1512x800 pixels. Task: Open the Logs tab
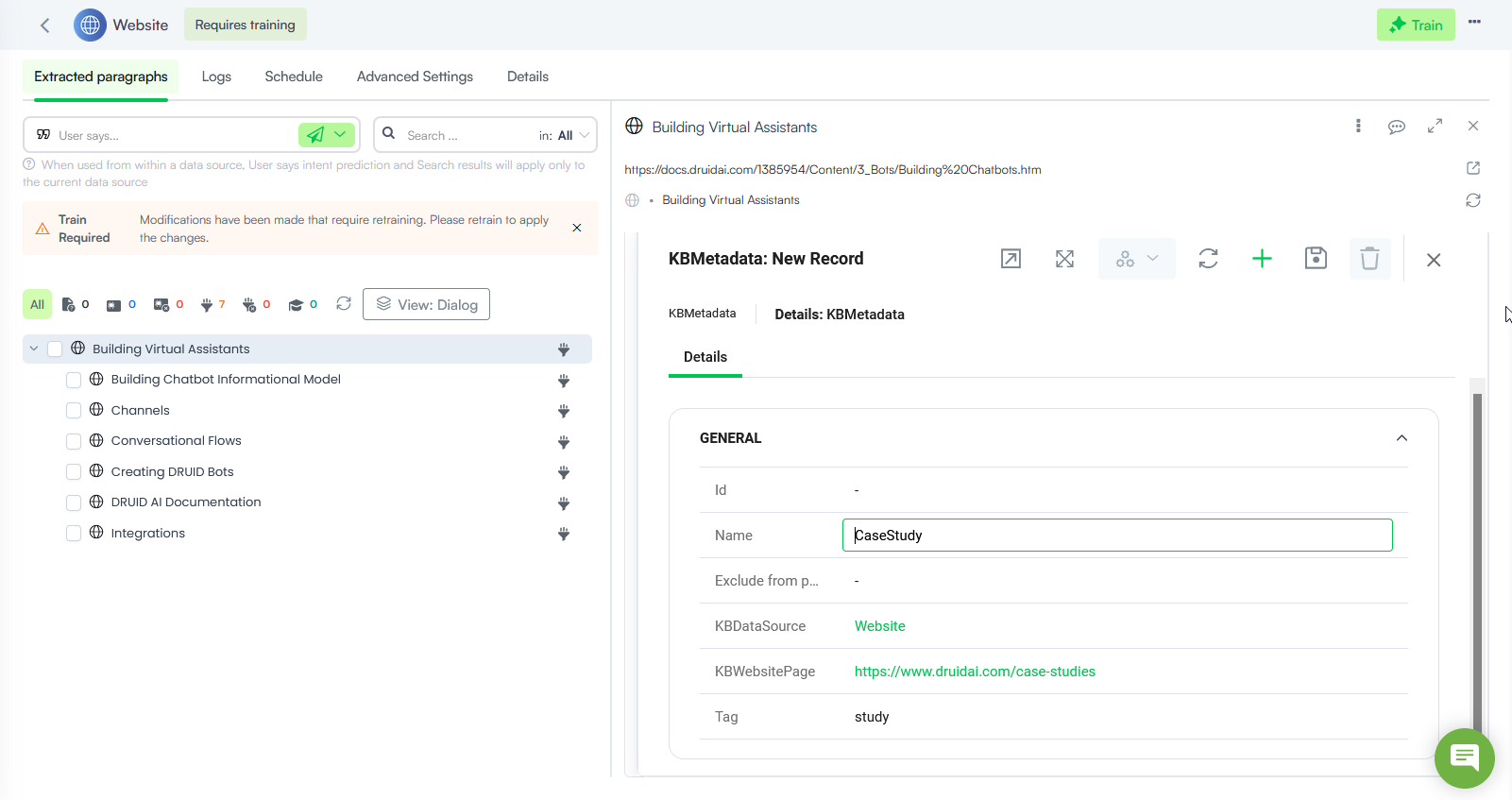click(x=216, y=77)
